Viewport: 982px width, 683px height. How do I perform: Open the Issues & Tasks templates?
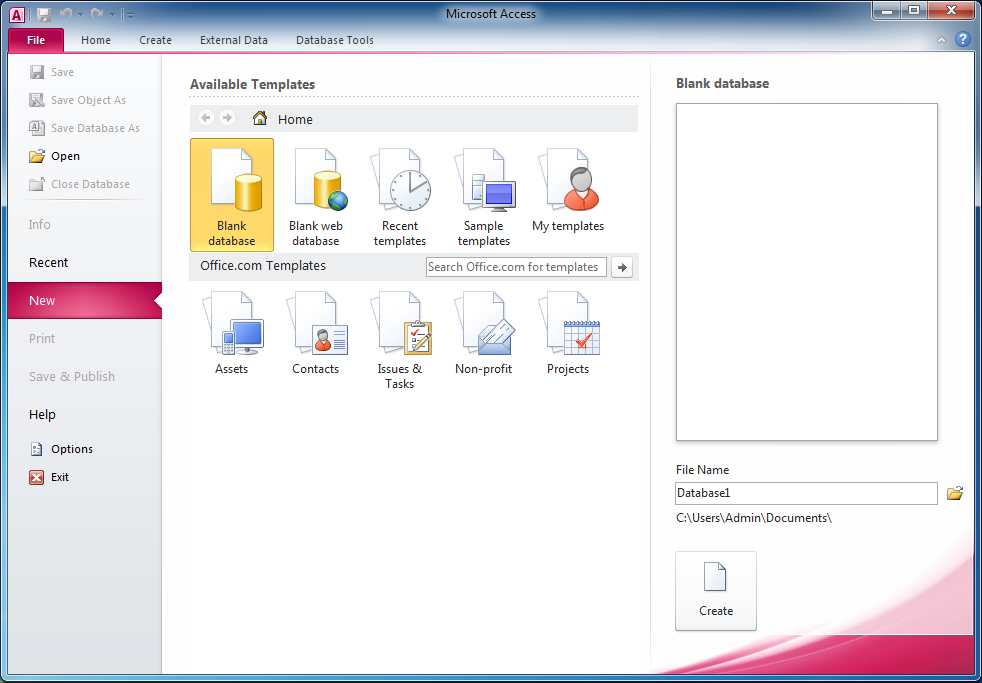tap(400, 338)
